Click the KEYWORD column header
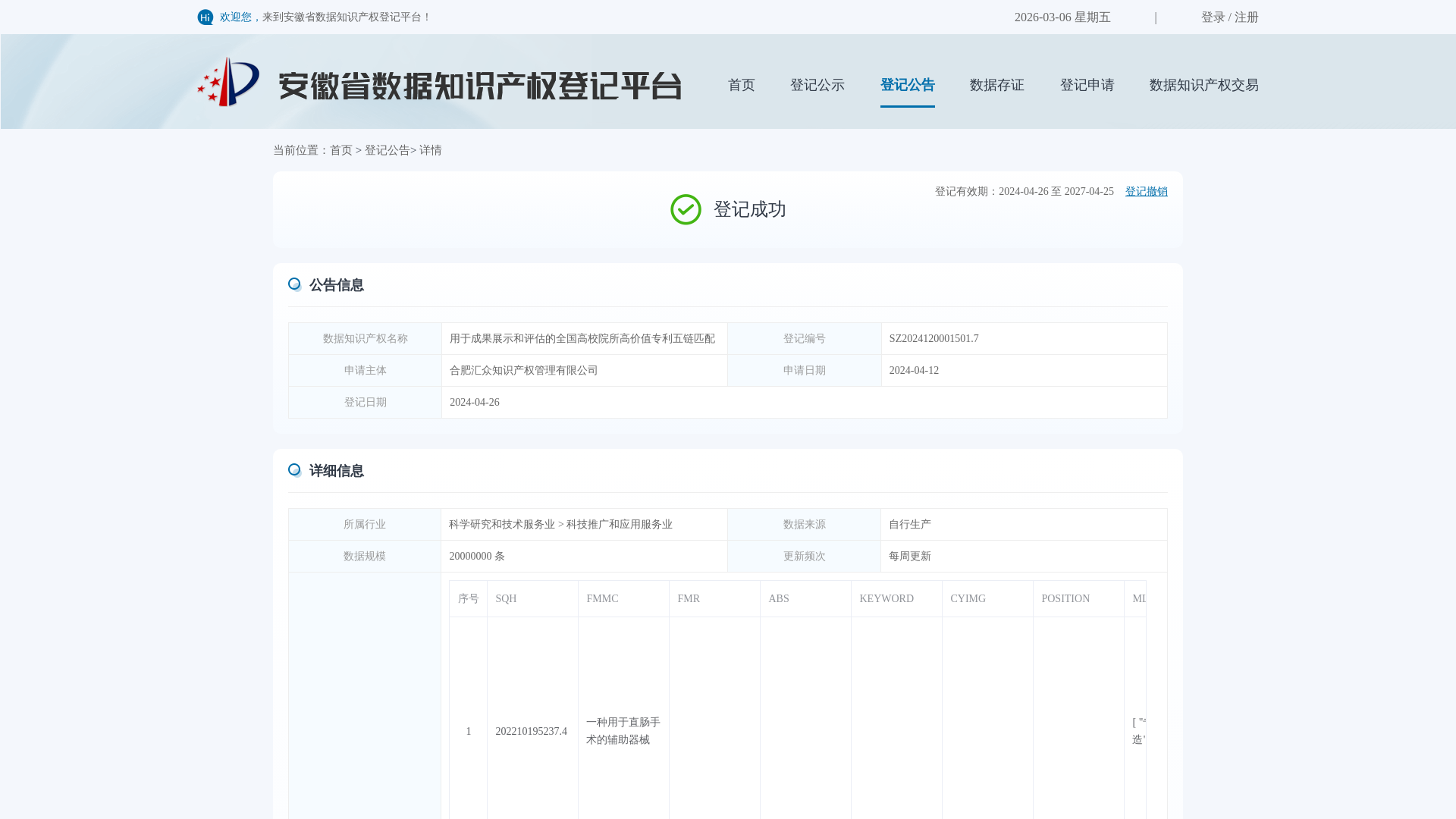This screenshot has height=819, width=1456. [x=896, y=599]
